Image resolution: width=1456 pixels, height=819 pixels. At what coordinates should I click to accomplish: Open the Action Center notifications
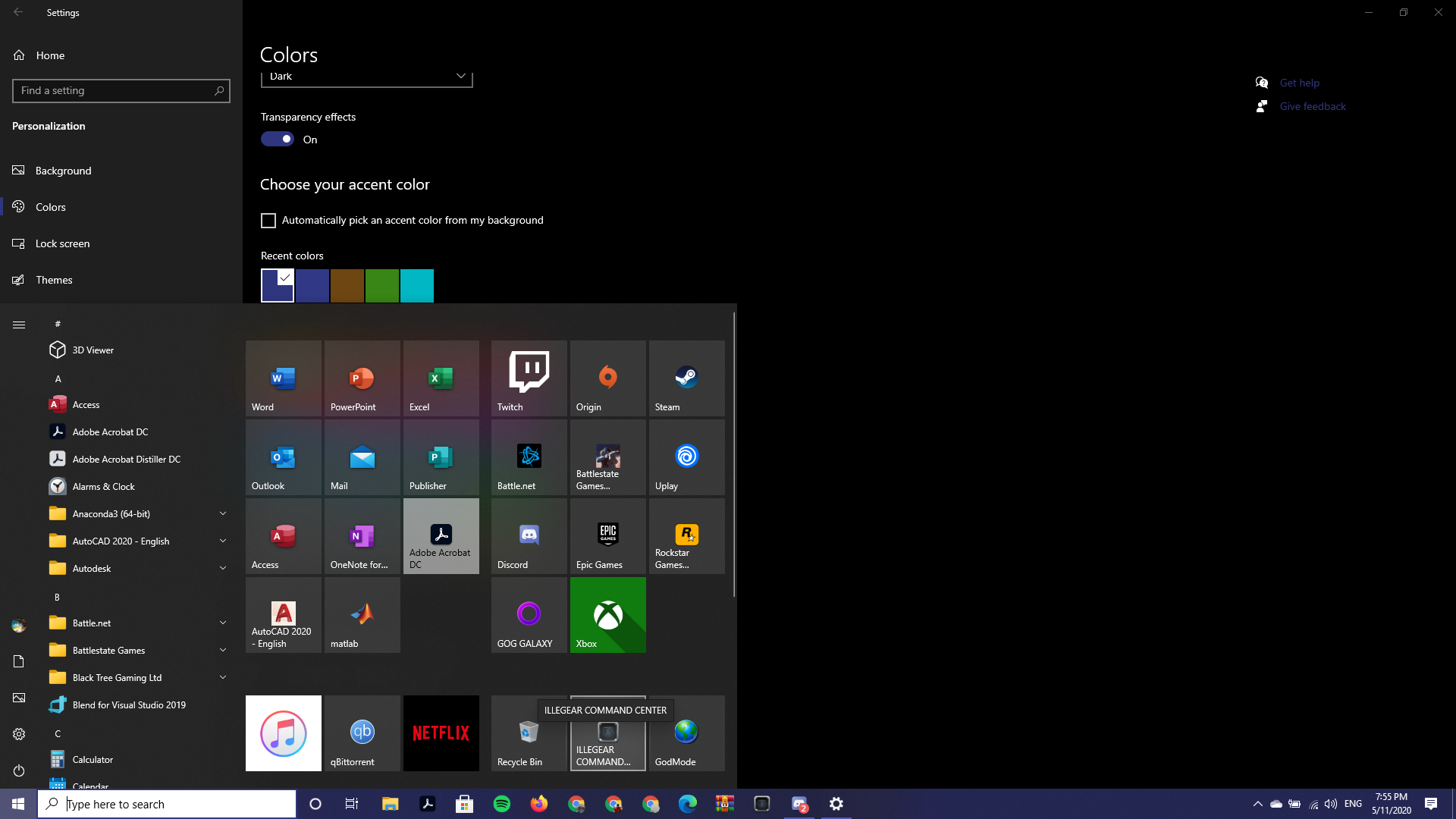(x=1431, y=804)
